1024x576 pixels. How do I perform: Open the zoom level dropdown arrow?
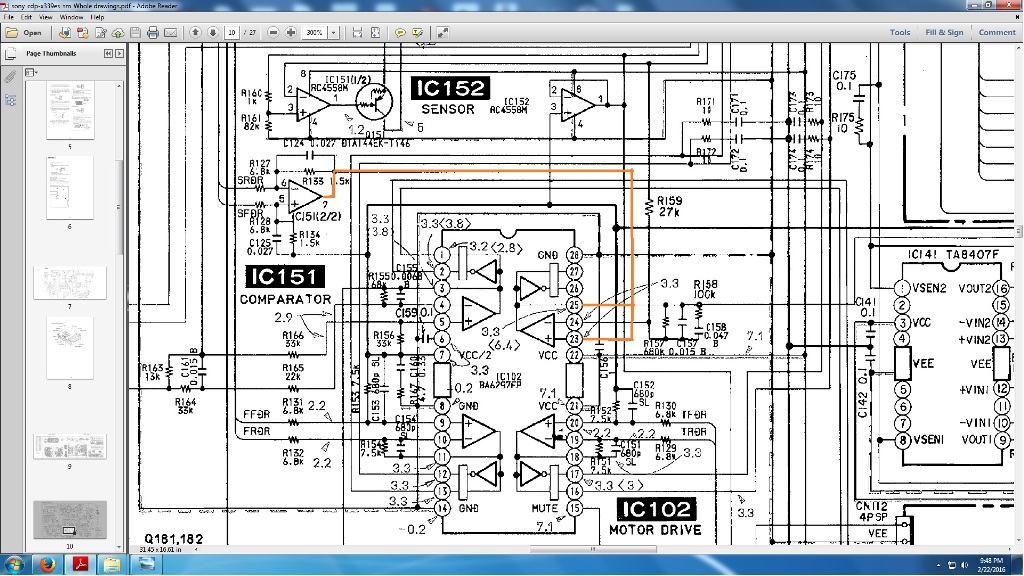(x=333, y=33)
